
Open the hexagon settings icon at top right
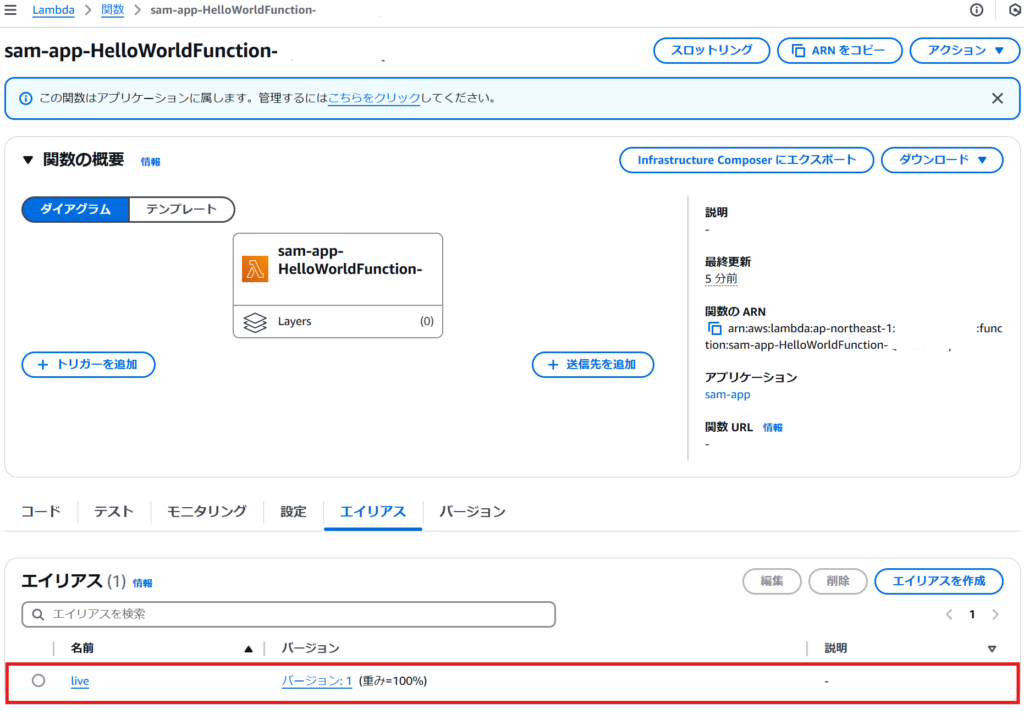coord(1016,10)
